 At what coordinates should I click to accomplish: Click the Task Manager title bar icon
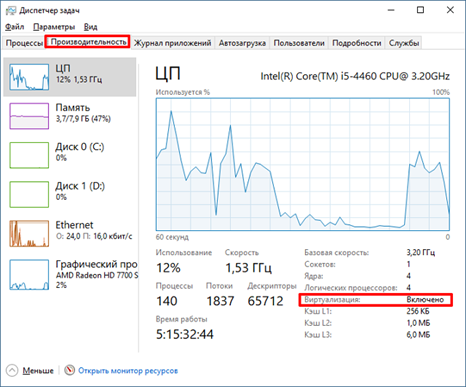click(11, 10)
